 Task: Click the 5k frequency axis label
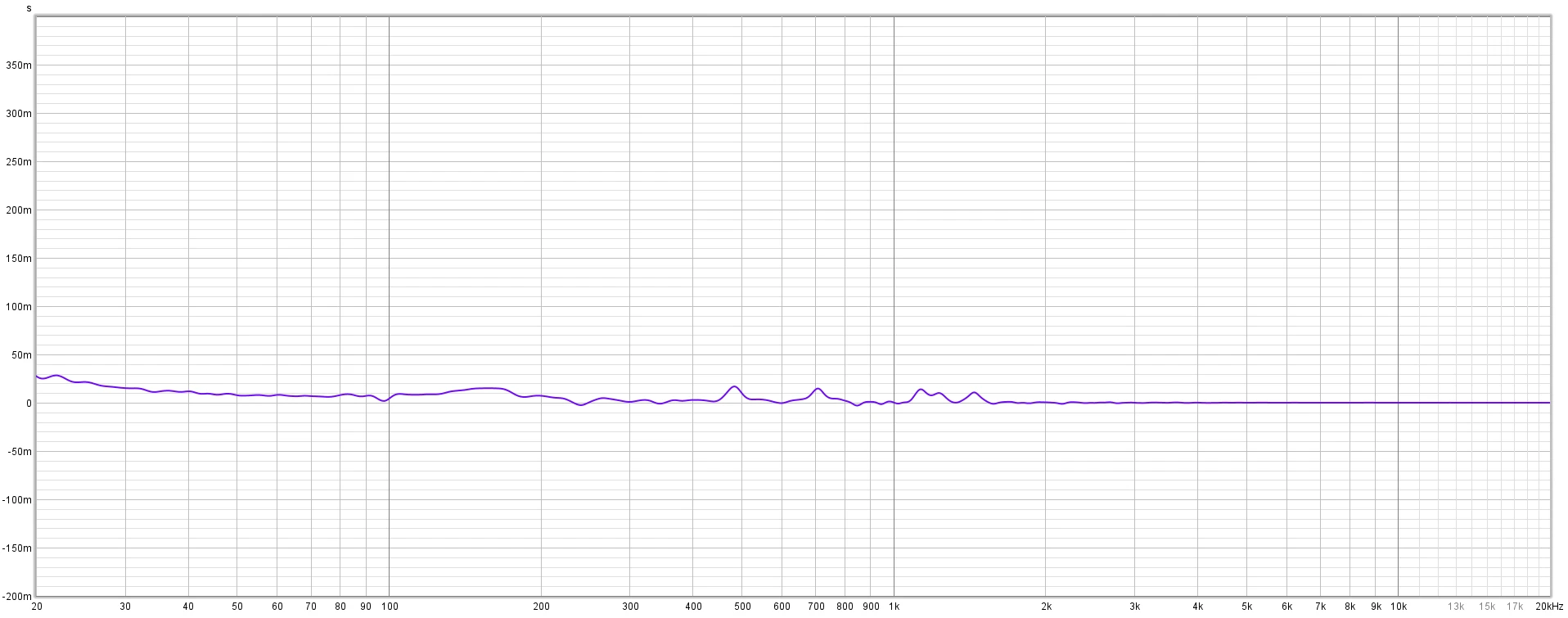point(1246,607)
